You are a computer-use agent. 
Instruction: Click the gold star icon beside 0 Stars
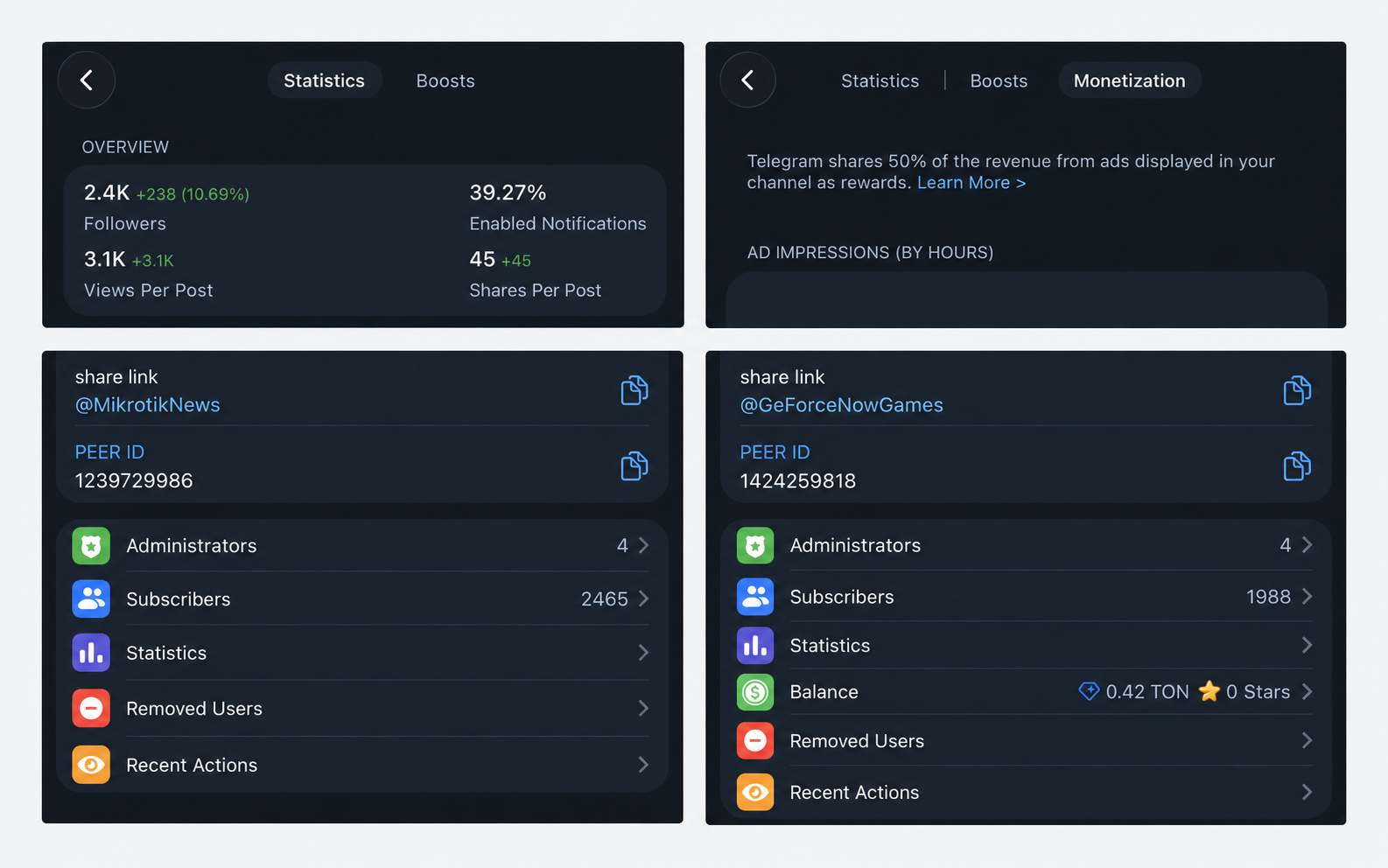point(1209,691)
